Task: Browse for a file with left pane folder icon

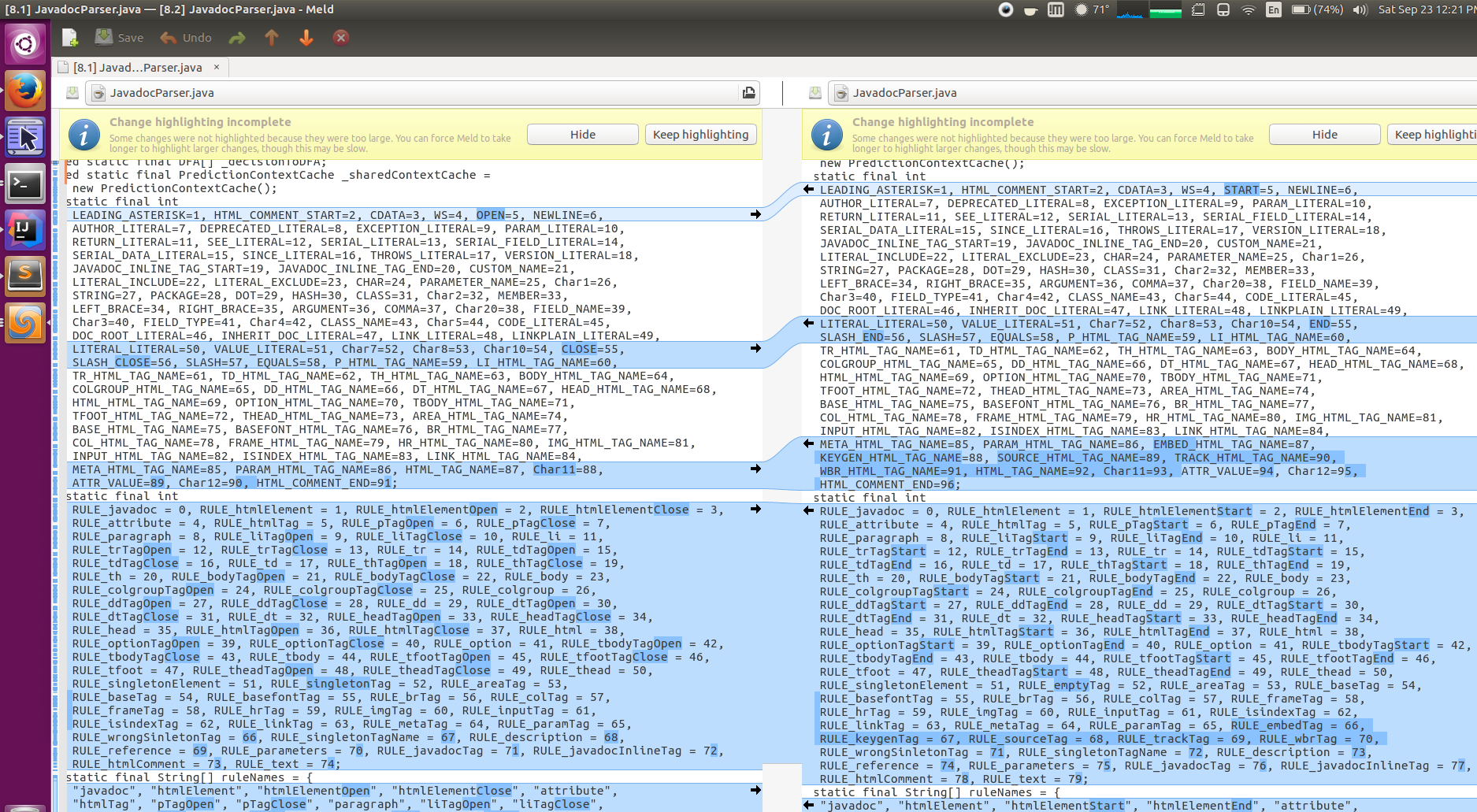Action: tap(748, 93)
